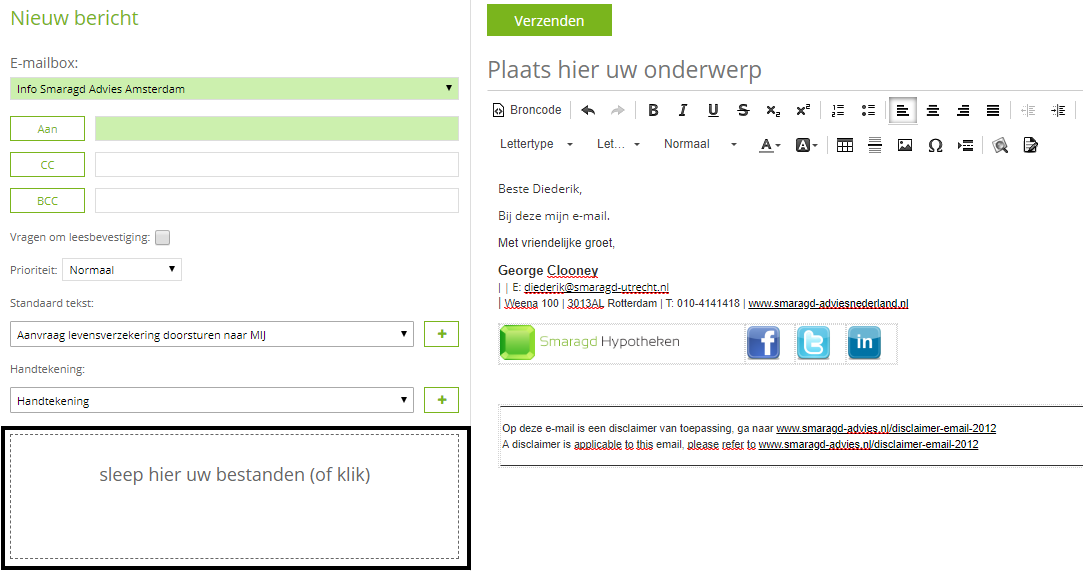Image resolution: width=1083 pixels, height=571 pixels.
Task: Open the Normaal paragraph format dropdown
Action: (700, 144)
